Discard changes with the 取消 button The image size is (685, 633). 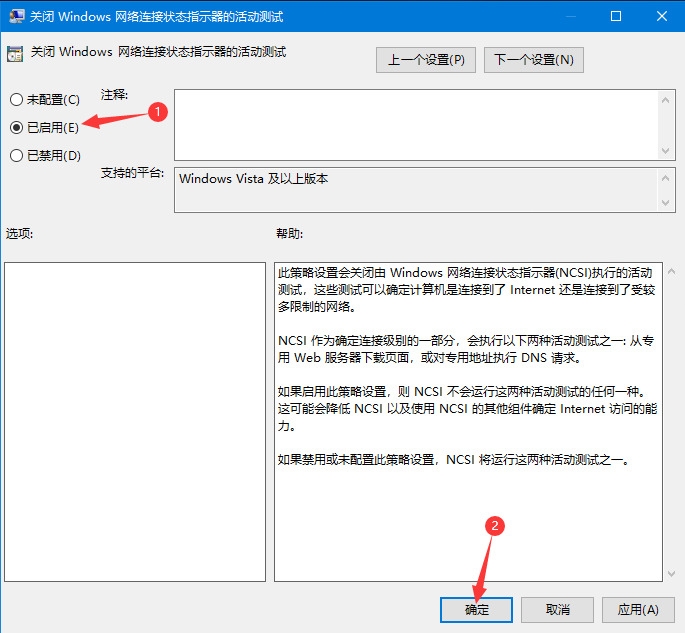point(558,609)
